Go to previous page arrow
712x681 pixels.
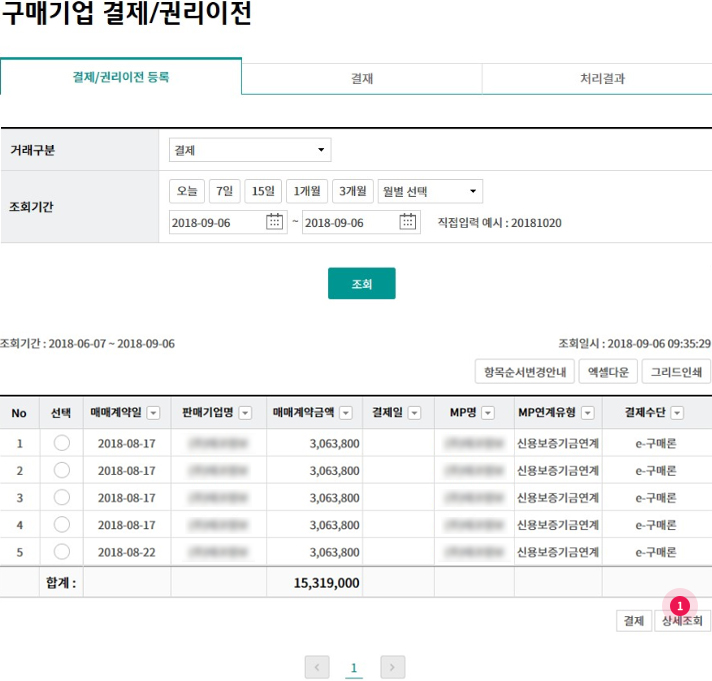pos(317,667)
